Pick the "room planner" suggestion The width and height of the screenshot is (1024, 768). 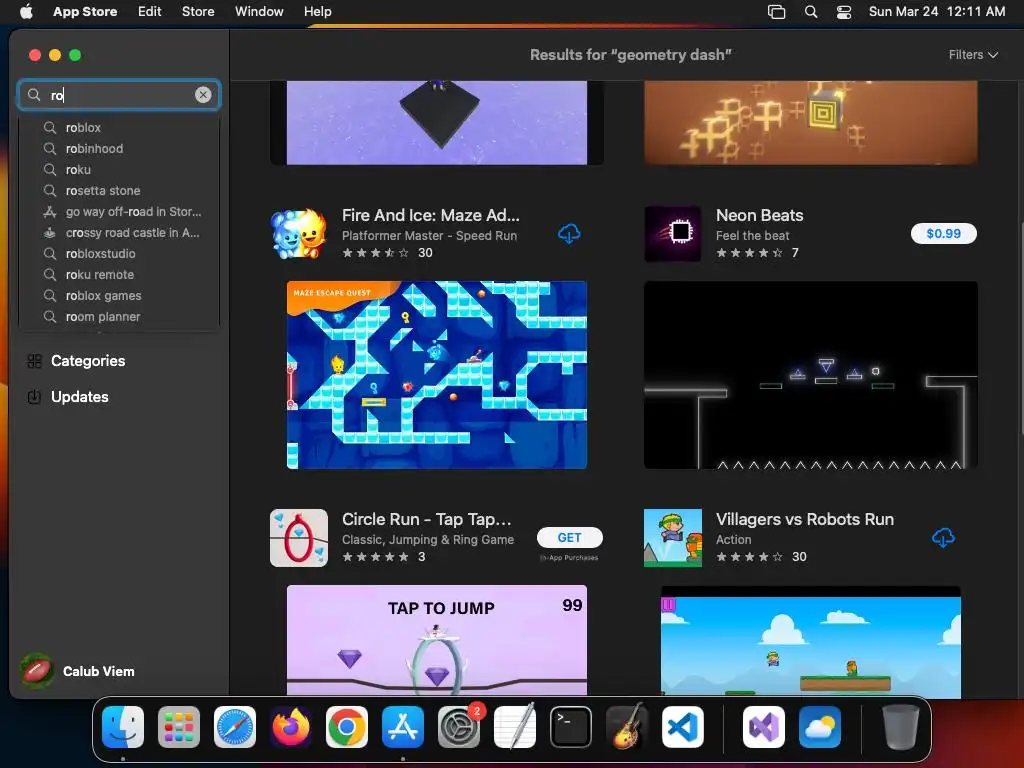[x=119, y=316]
